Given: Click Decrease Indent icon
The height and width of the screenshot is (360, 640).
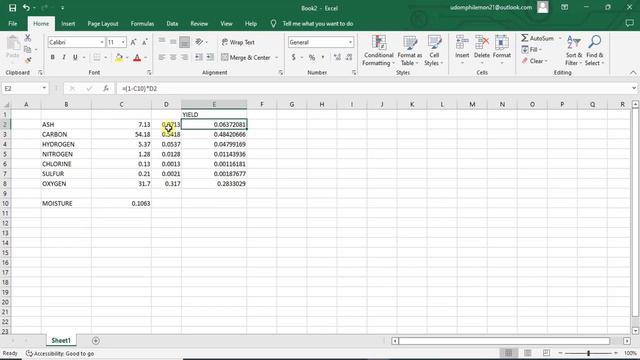Looking at the screenshot, I should (x=199, y=58).
